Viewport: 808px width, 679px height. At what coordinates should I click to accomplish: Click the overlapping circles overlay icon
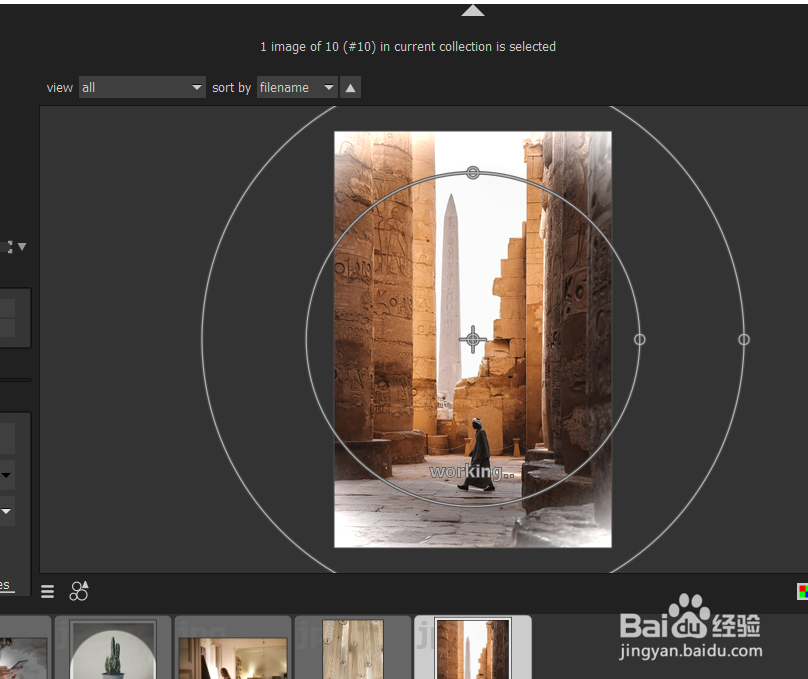79,591
